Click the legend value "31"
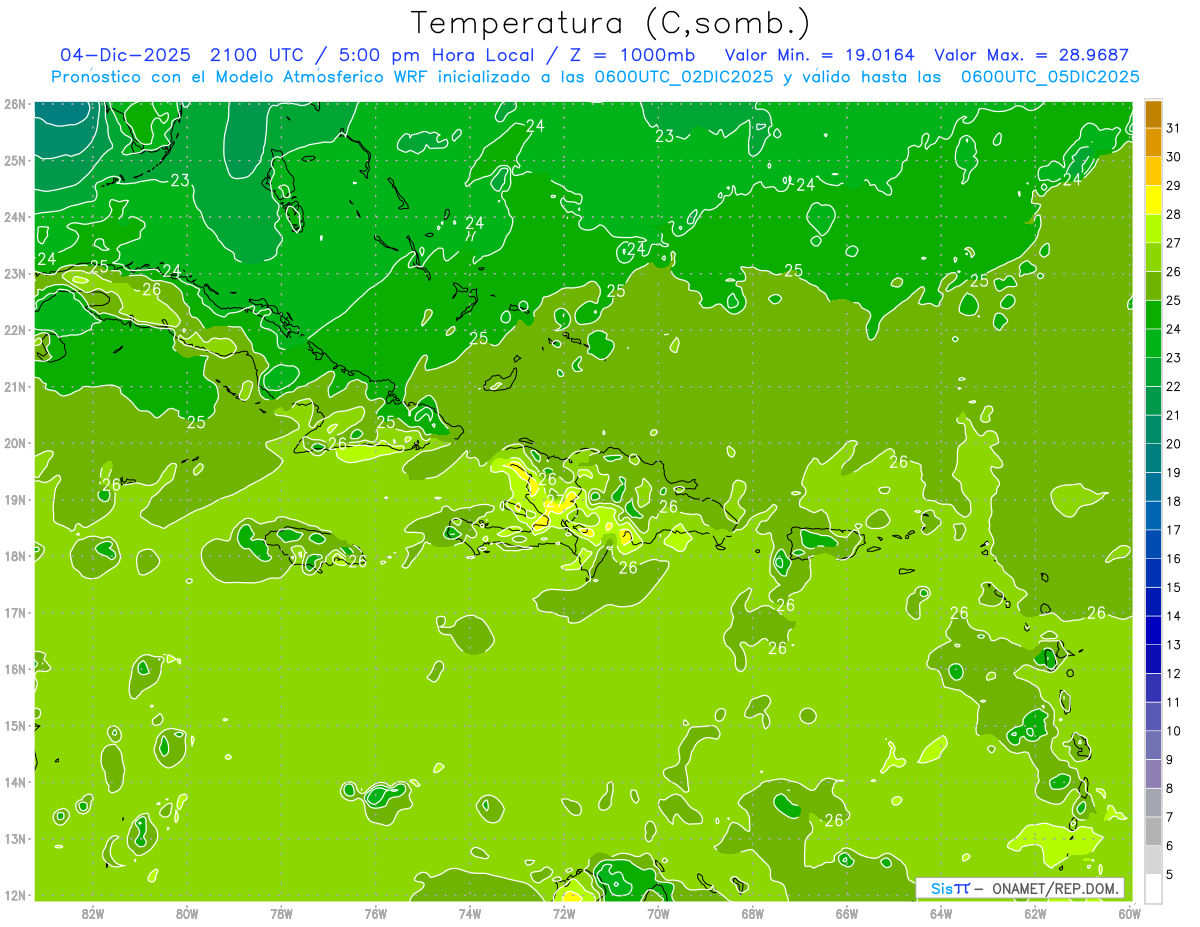This screenshot has width=1200, height=927. (1173, 128)
